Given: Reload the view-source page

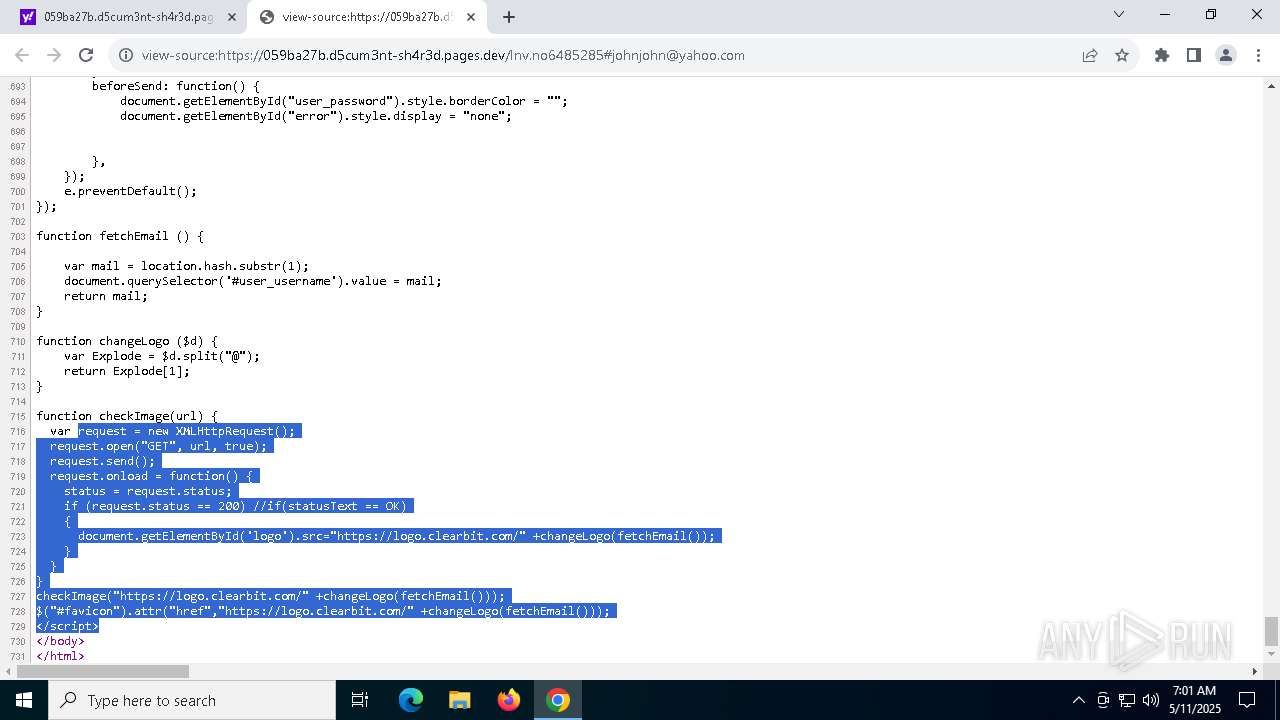Looking at the screenshot, I should [x=86, y=55].
